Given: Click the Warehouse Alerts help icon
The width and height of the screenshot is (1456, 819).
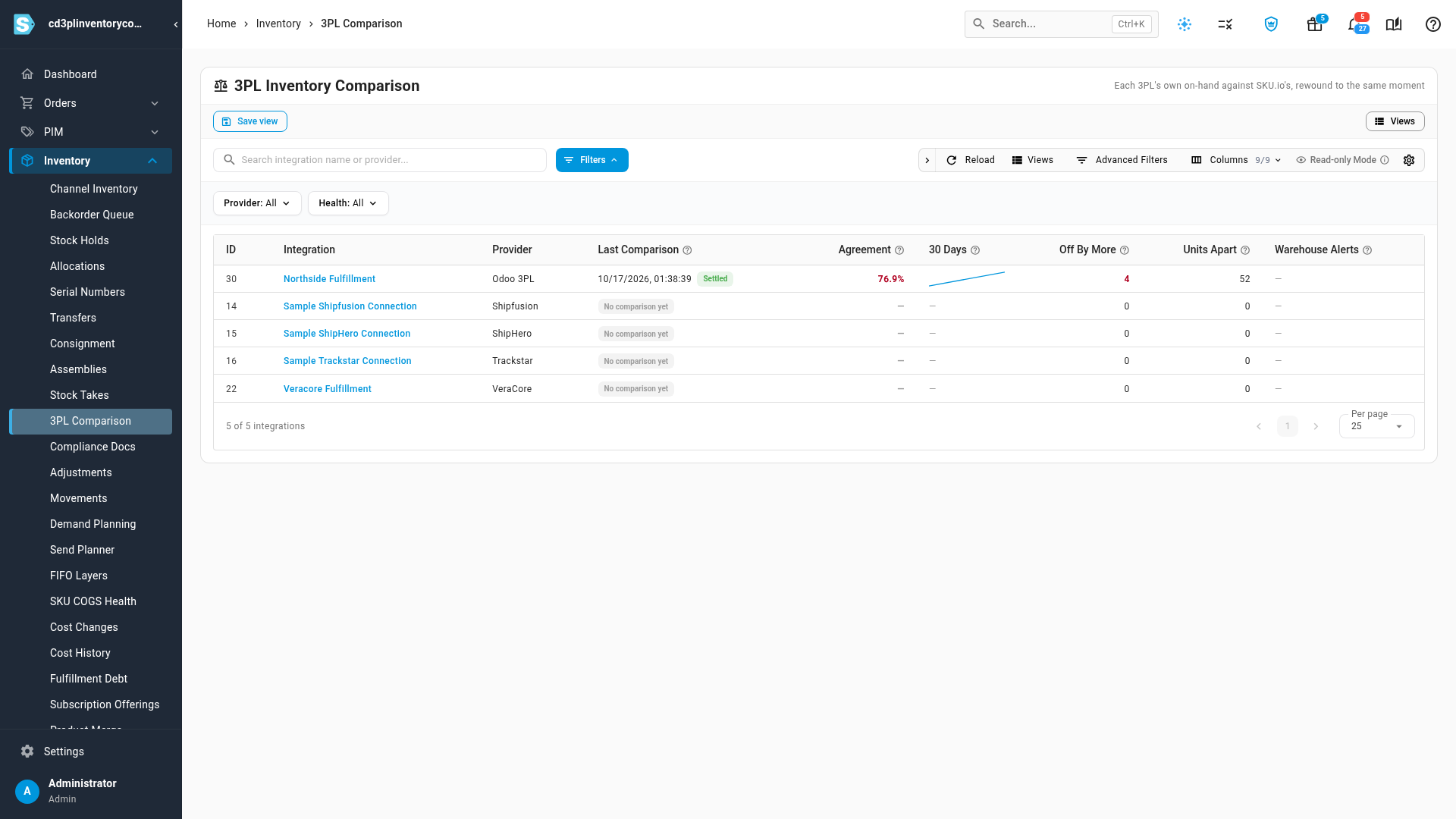Looking at the screenshot, I should pyautogui.click(x=1367, y=250).
